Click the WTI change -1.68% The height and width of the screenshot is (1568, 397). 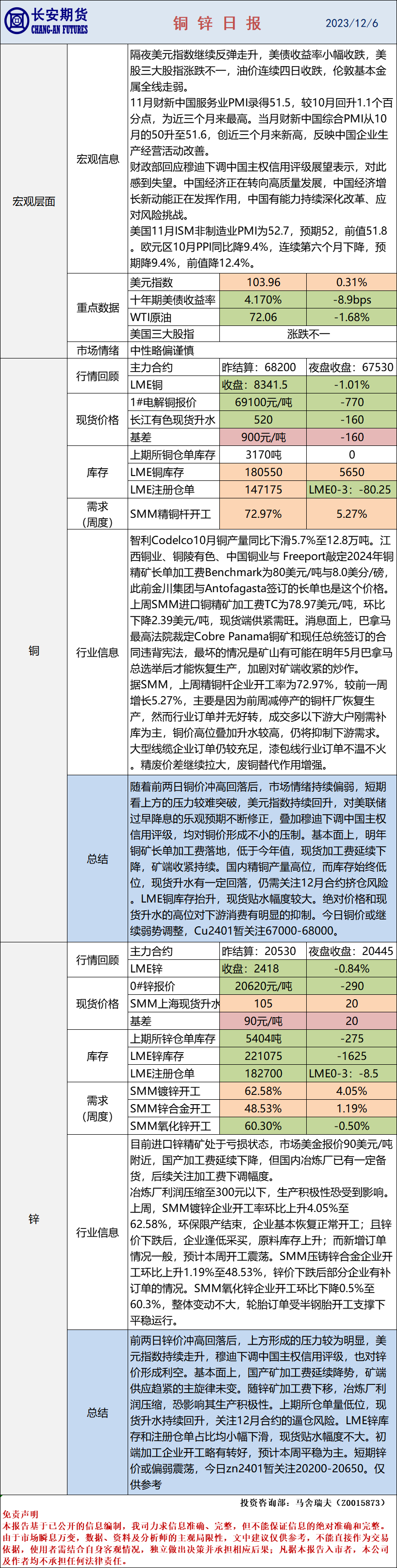click(351, 317)
